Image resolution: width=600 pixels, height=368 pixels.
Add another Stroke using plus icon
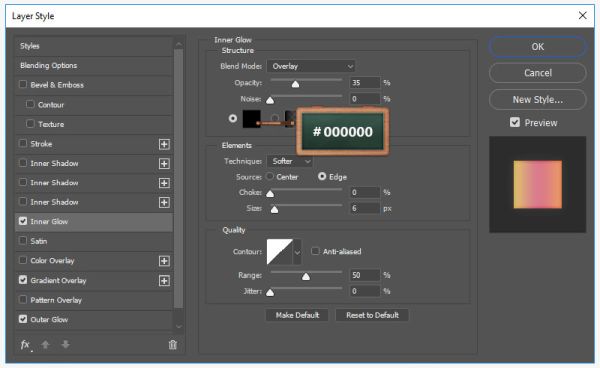[164, 144]
